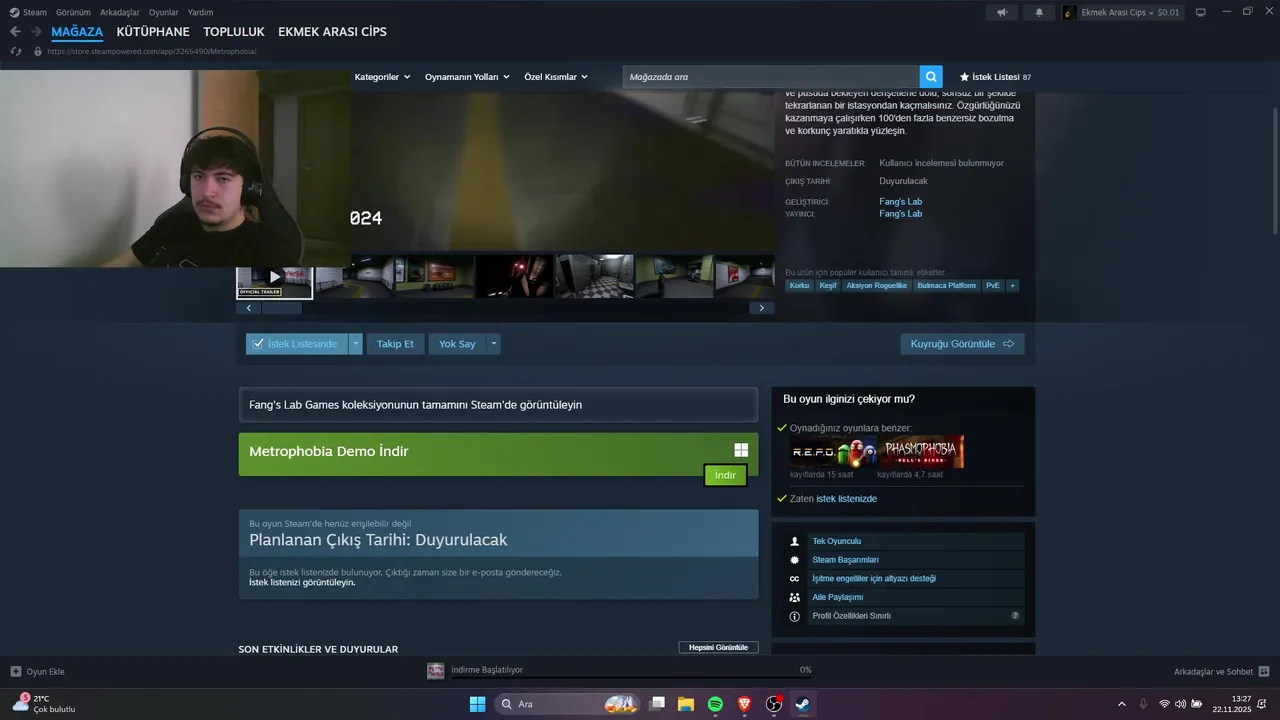
Task: Open Spotify from taskbar
Action: 715,704
